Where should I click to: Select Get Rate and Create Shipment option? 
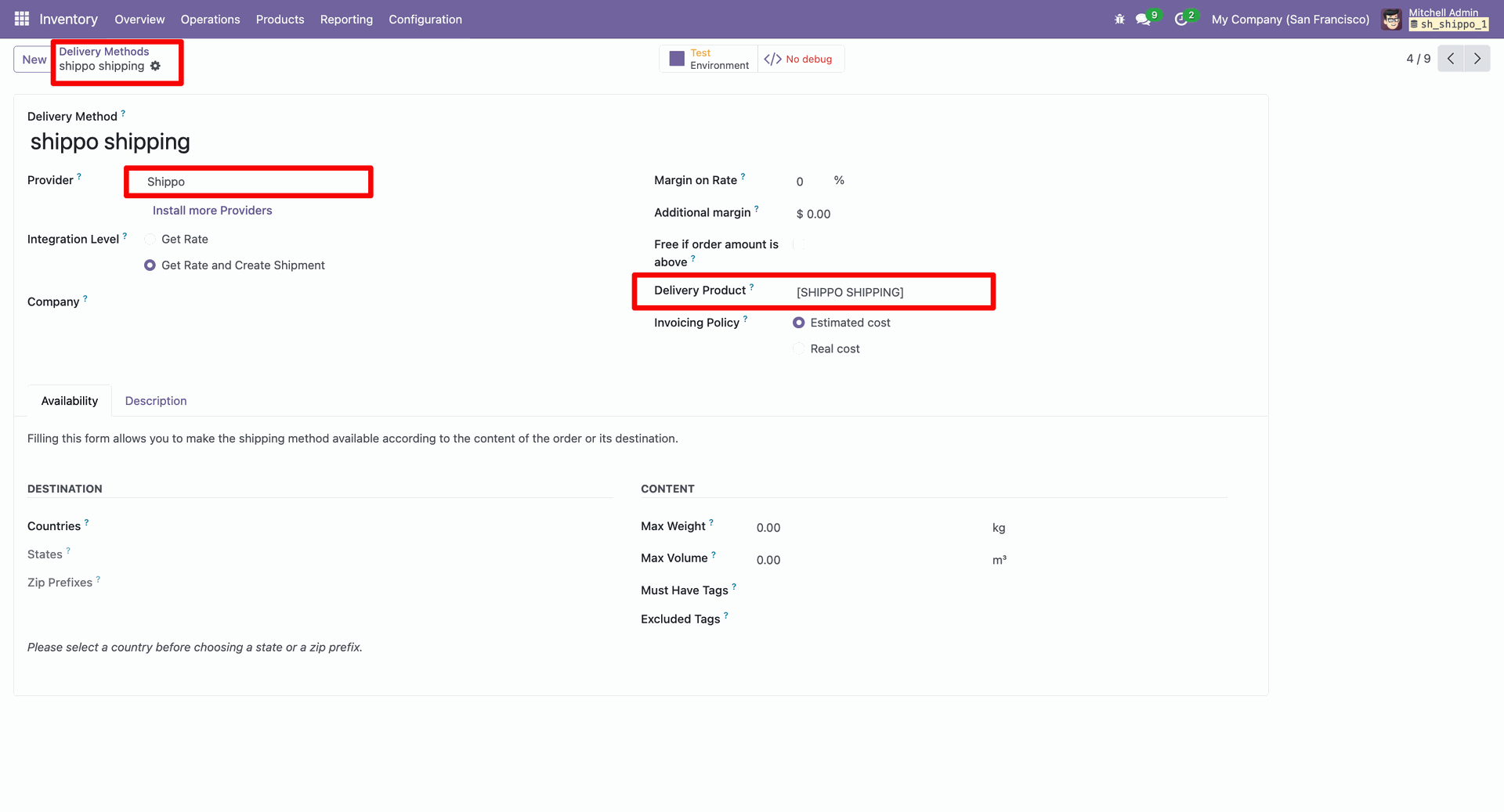150,265
